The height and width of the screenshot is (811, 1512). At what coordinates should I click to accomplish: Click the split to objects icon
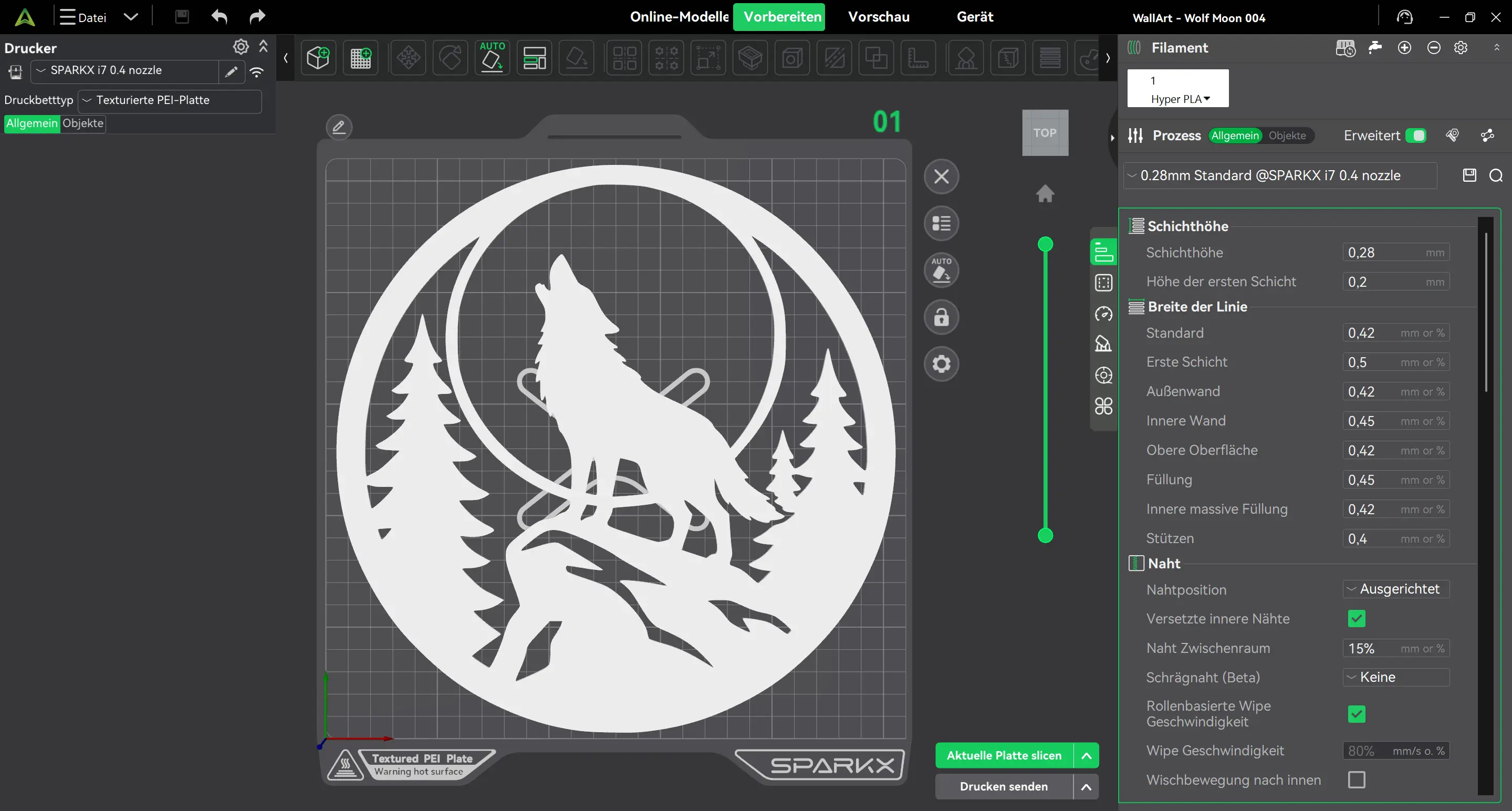624,57
